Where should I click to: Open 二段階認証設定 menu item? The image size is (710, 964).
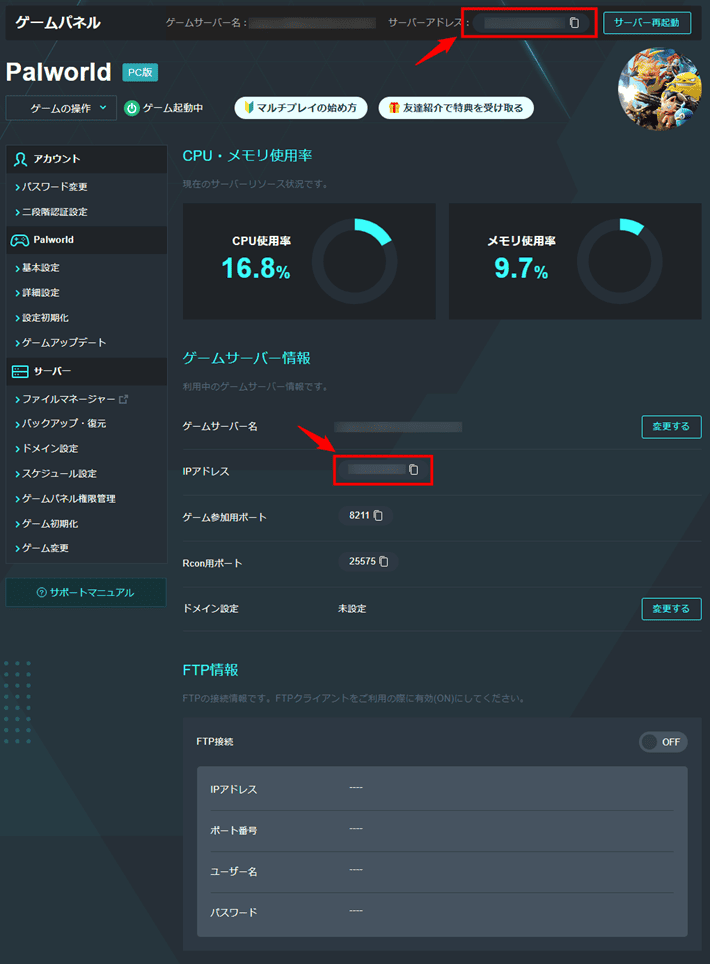(x=55, y=212)
